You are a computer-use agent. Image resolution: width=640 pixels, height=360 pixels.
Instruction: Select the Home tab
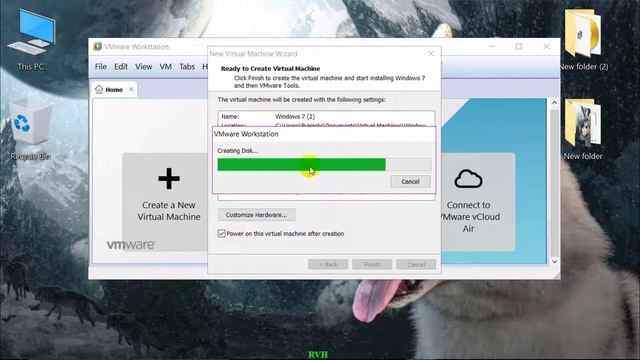coord(114,89)
